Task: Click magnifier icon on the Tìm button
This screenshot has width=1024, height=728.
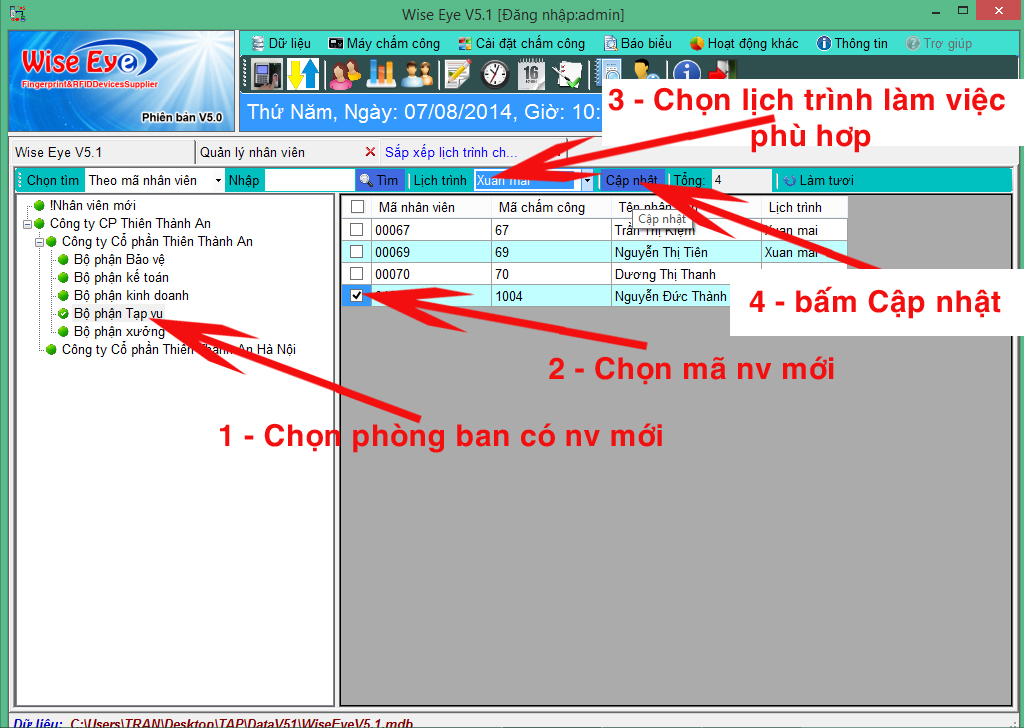Action: (x=366, y=180)
